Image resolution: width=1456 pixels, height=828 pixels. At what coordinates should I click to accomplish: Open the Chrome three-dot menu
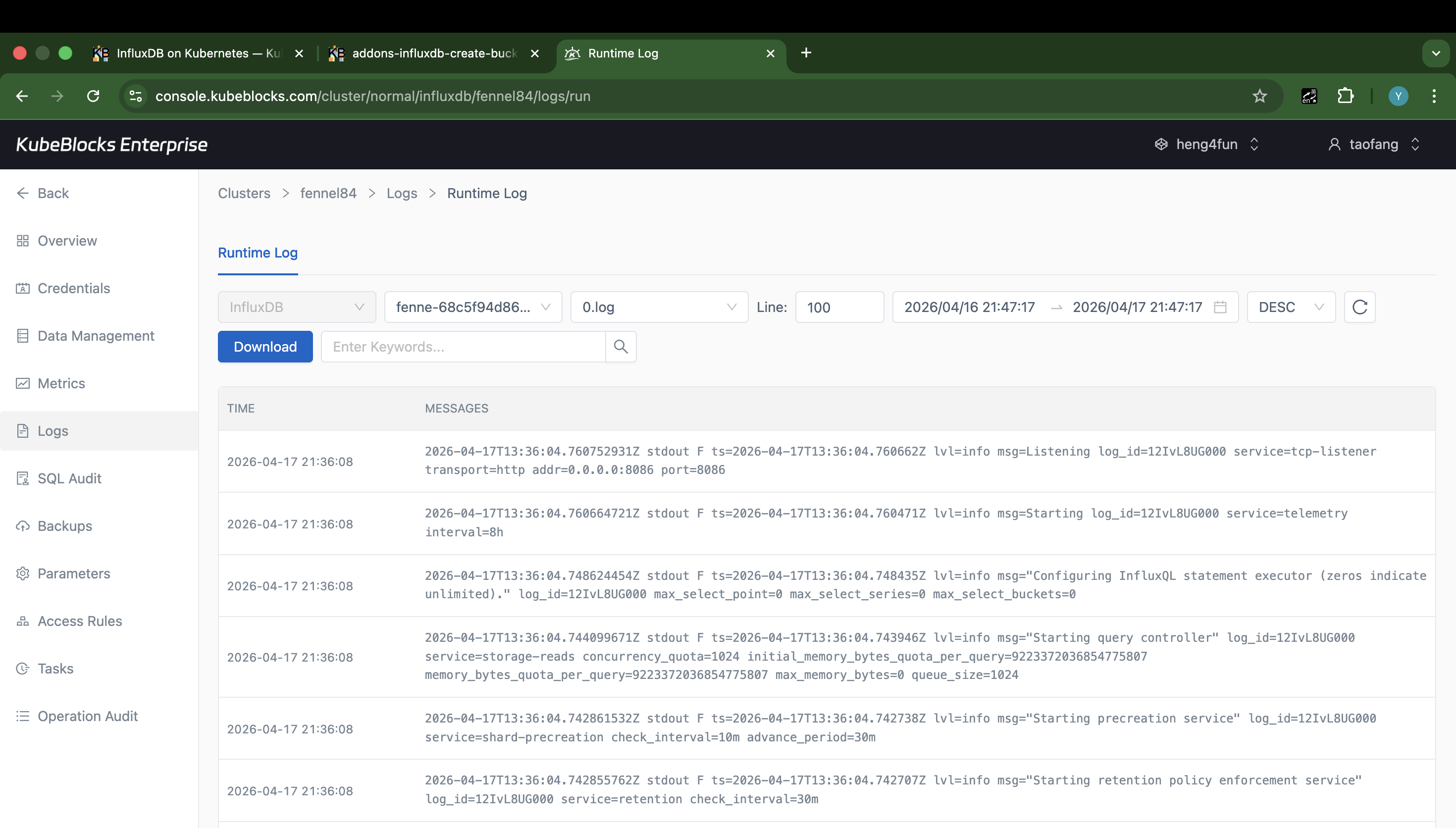(x=1434, y=96)
